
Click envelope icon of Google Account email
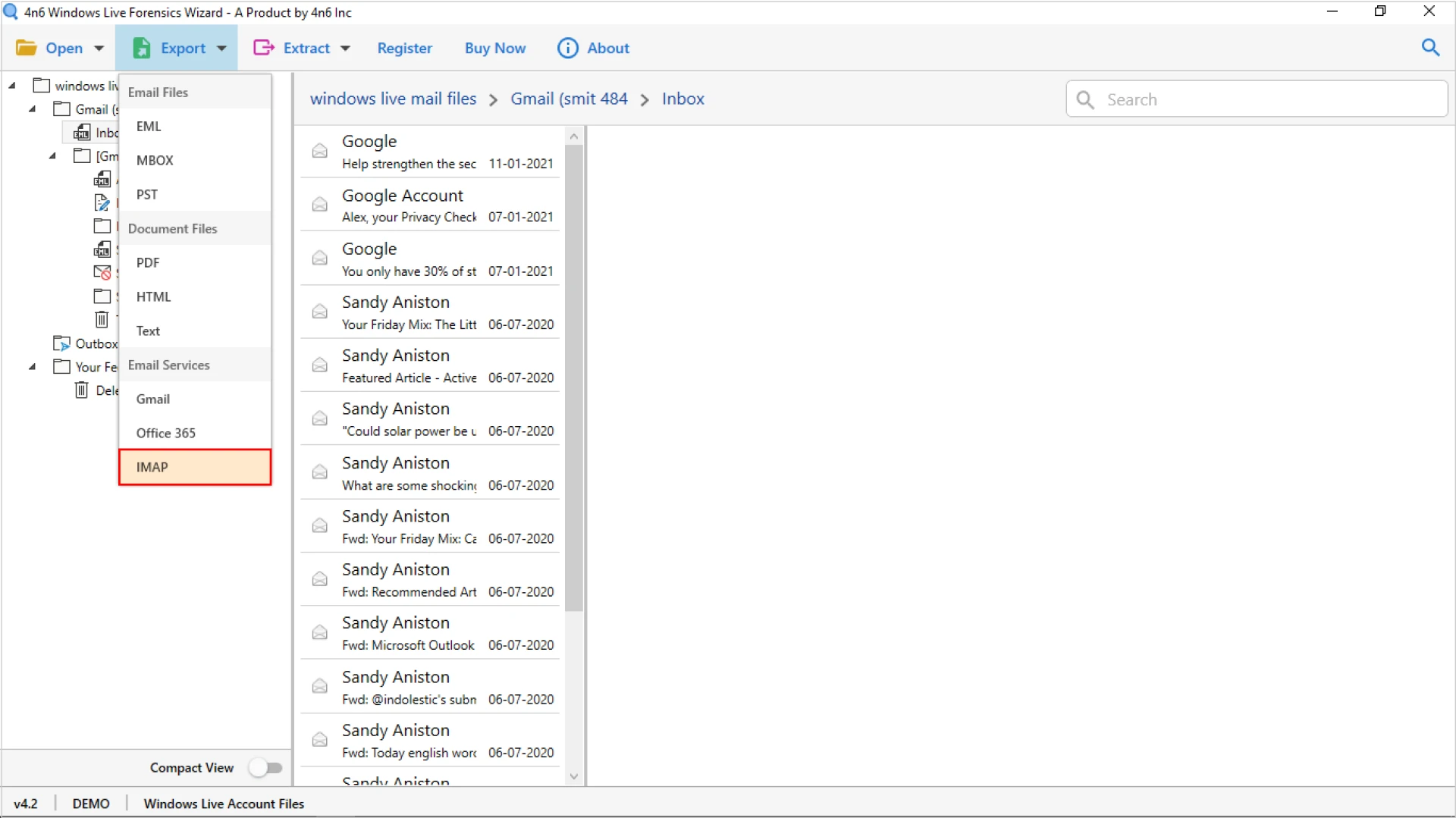[320, 205]
